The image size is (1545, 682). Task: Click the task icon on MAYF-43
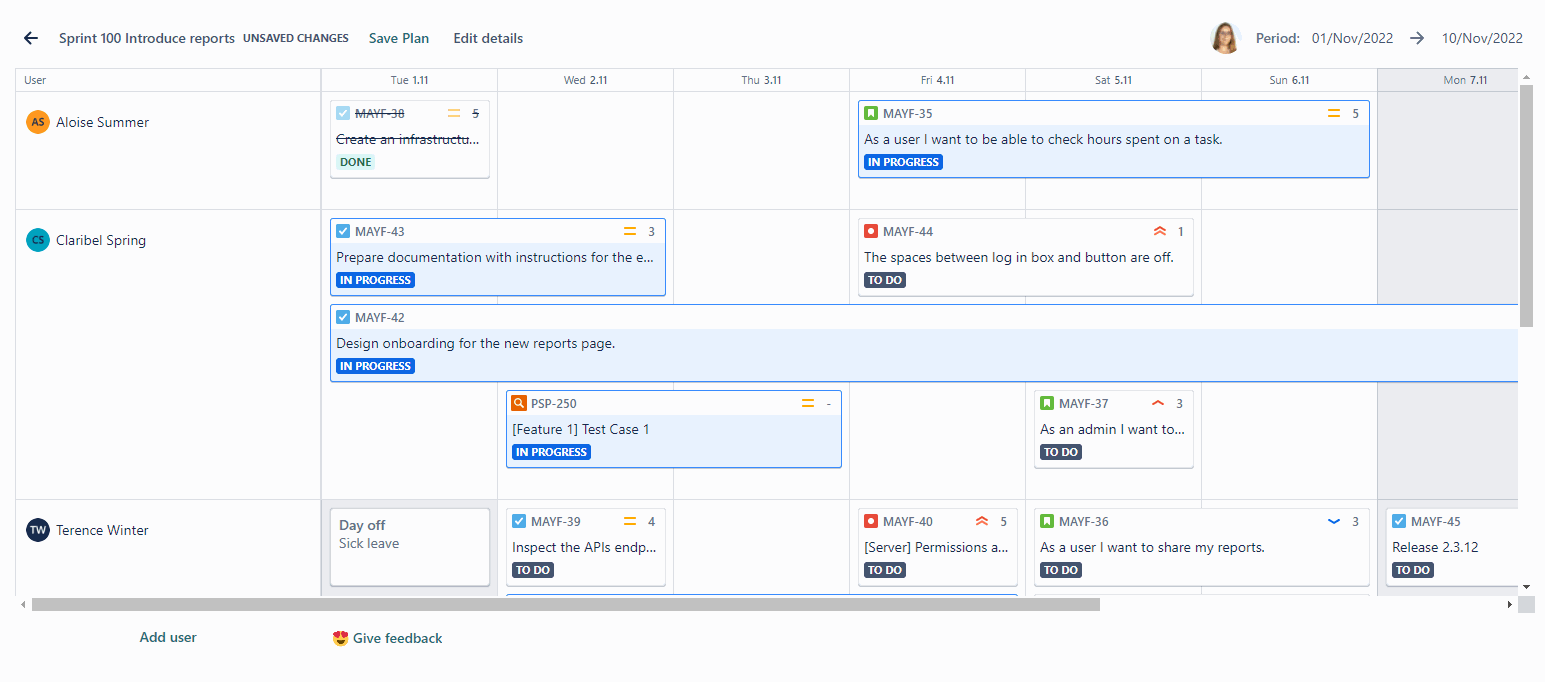343,232
